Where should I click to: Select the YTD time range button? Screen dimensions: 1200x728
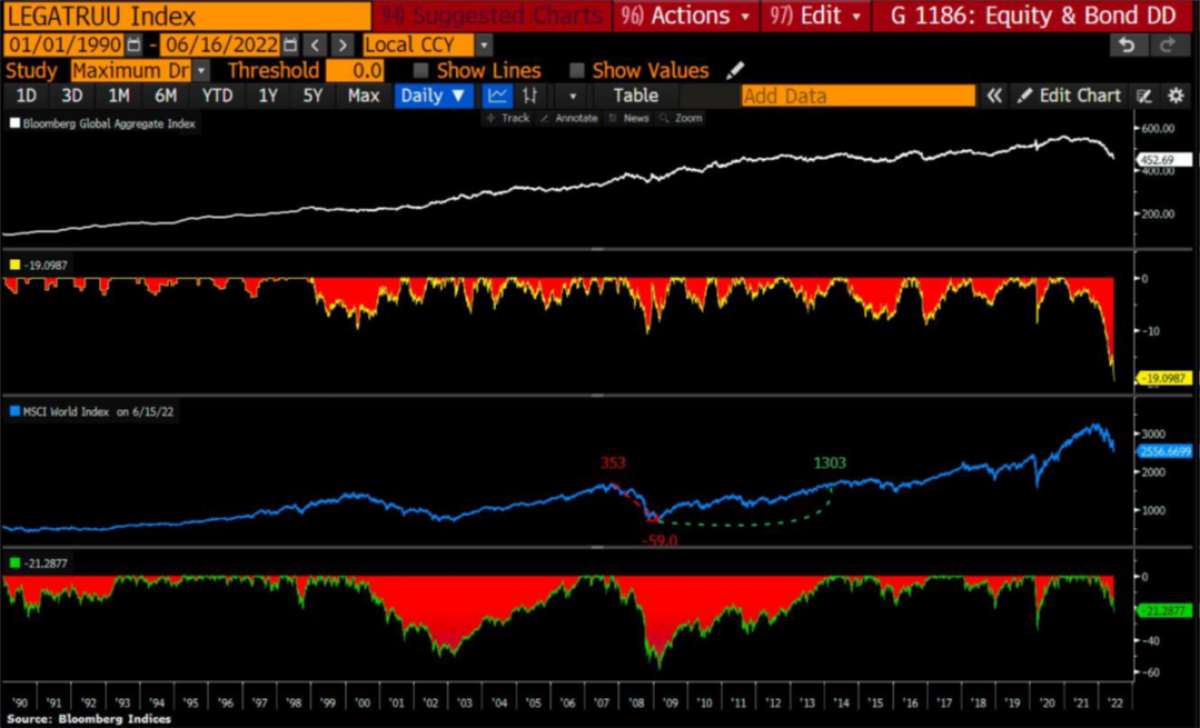(x=216, y=95)
